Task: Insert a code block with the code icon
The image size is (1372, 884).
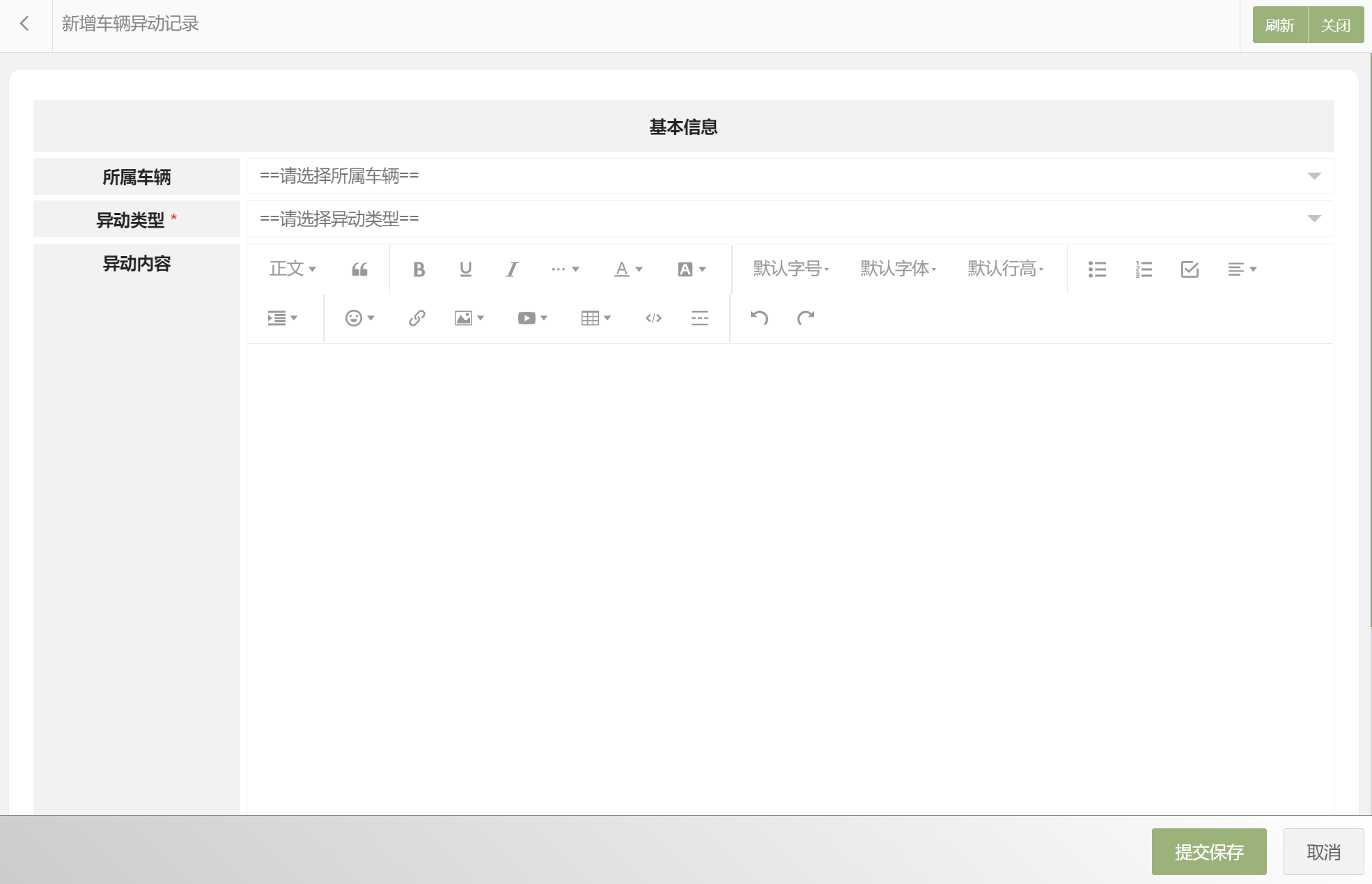Action: pos(653,318)
